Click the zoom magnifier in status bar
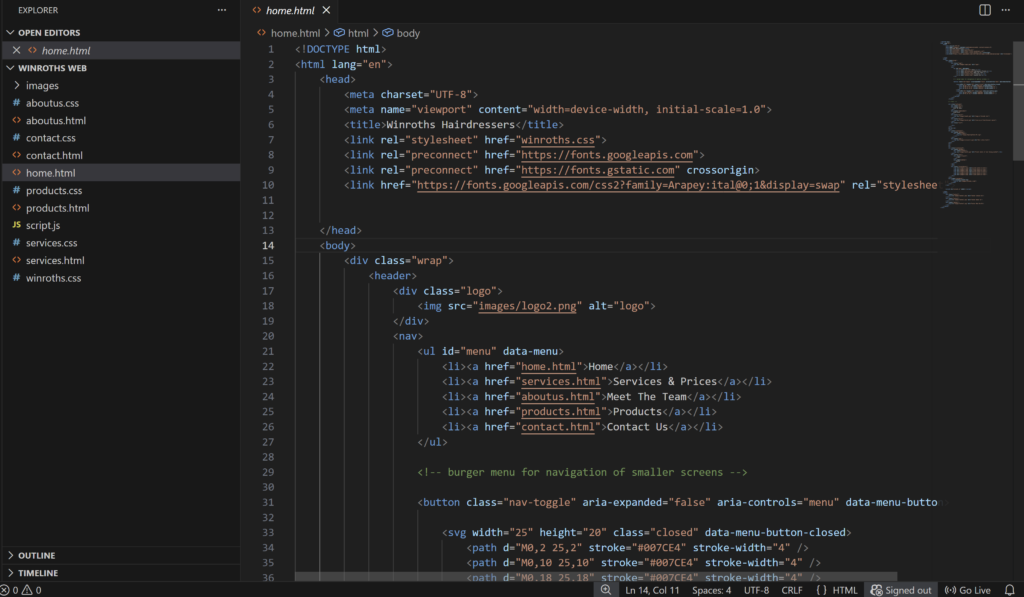This screenshot has height=597, width=1024. (606, 590)
